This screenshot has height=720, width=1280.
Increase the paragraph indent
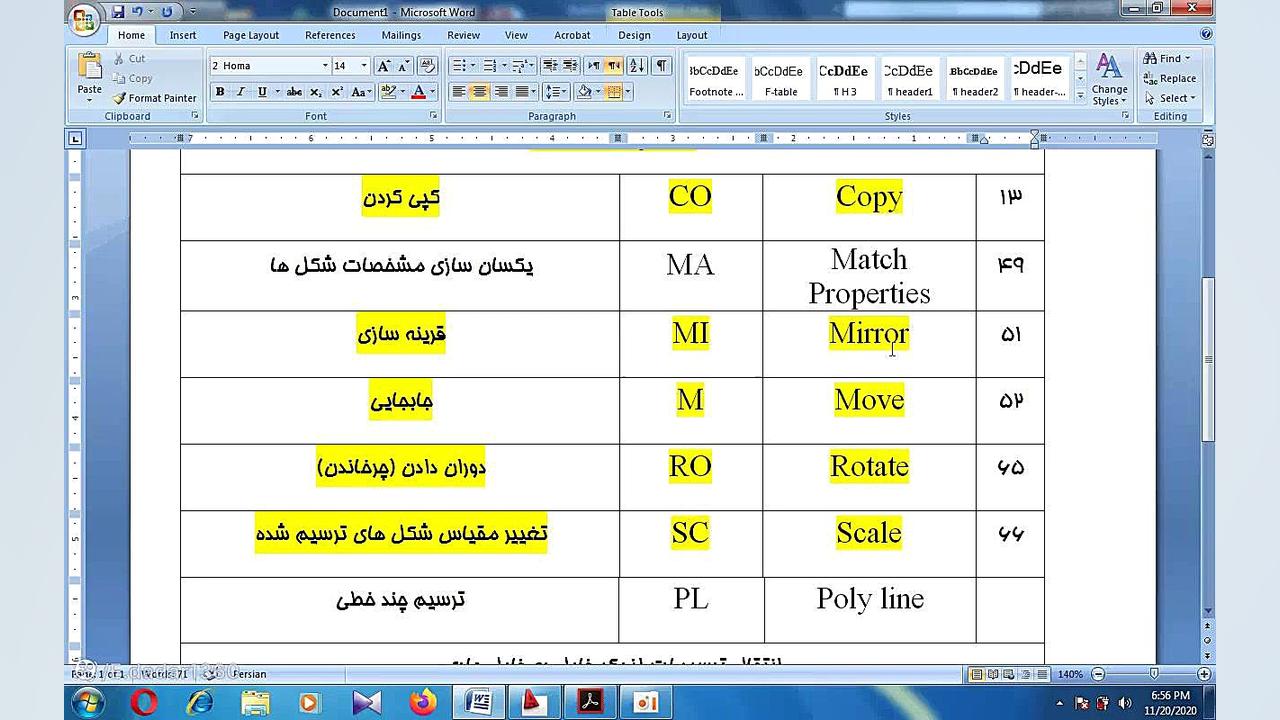pos(570,66)
